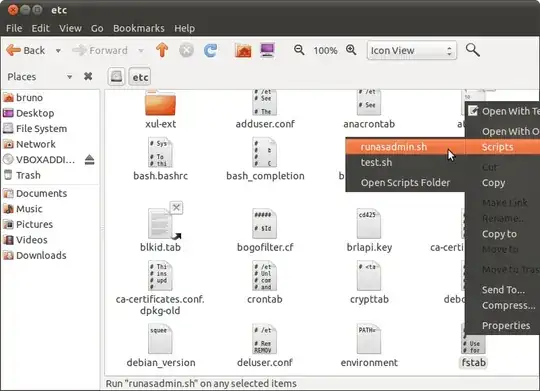Choose Open Scripts Folder
This screenshot has width=540, height=391.
click(x=405, y=183)
